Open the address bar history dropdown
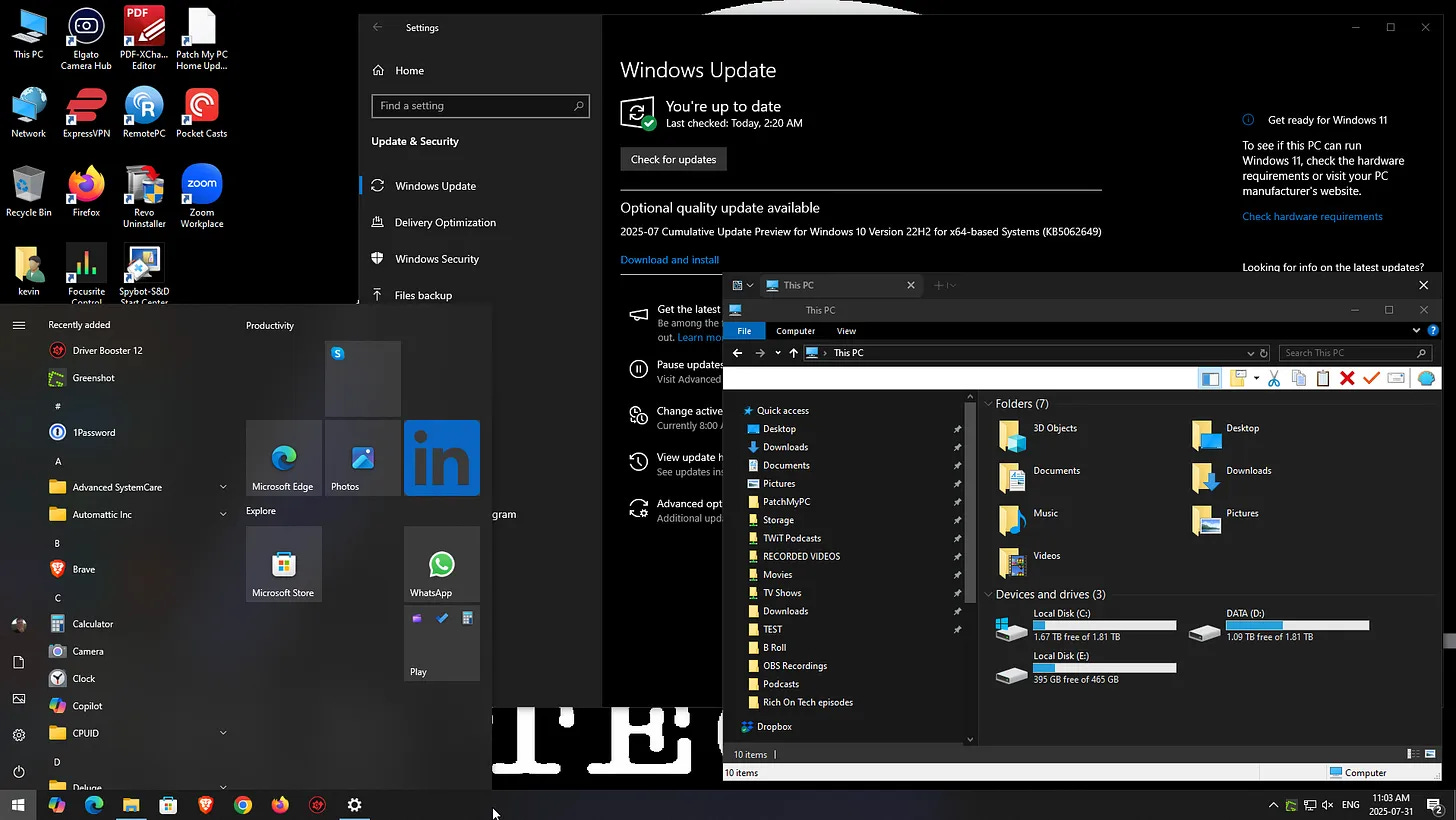This screenshot has height=820, width=1456. 1250,353
